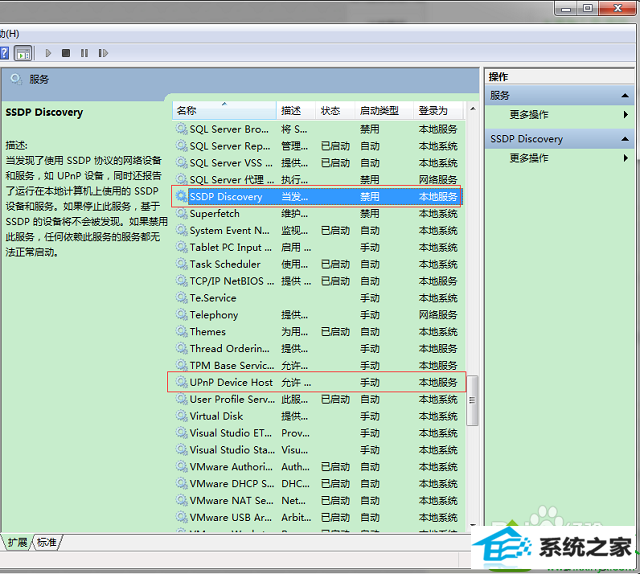Select the VMware USB Ar... service
This screenshot has width=640, height=574.
pyautogui.click(x=318, y=517)
